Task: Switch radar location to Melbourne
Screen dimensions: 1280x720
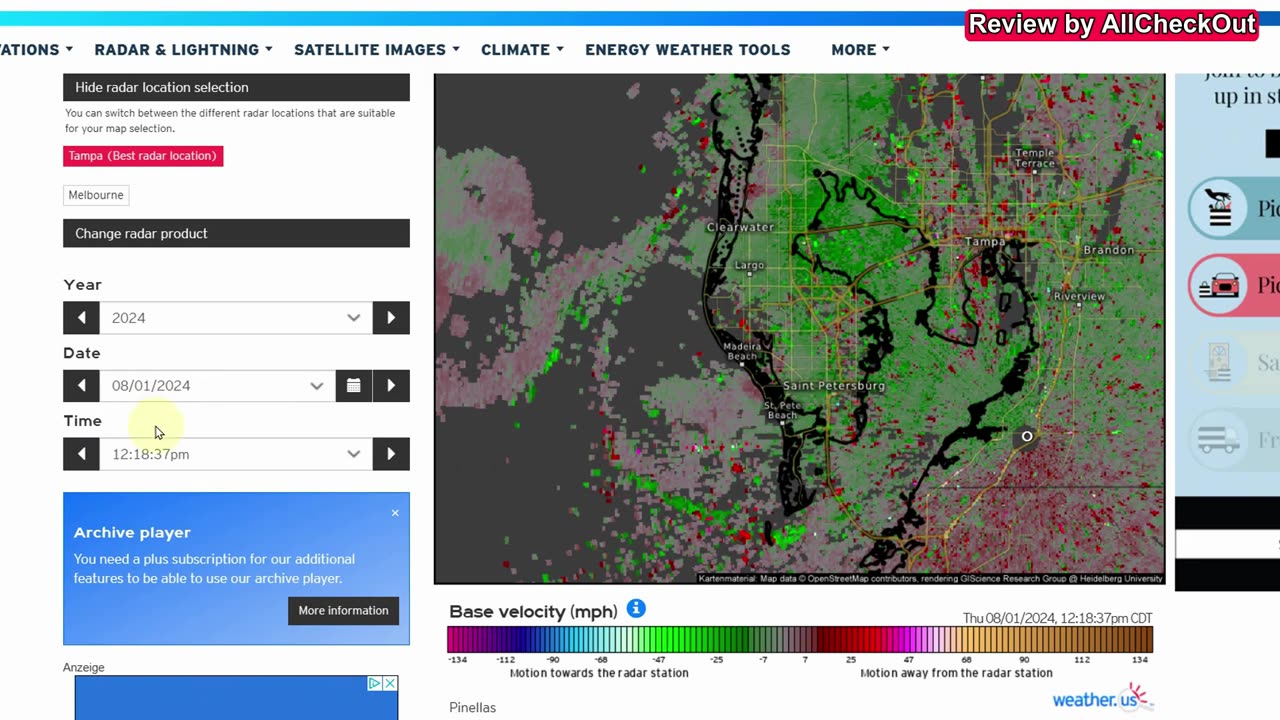Action: point(96,195)
